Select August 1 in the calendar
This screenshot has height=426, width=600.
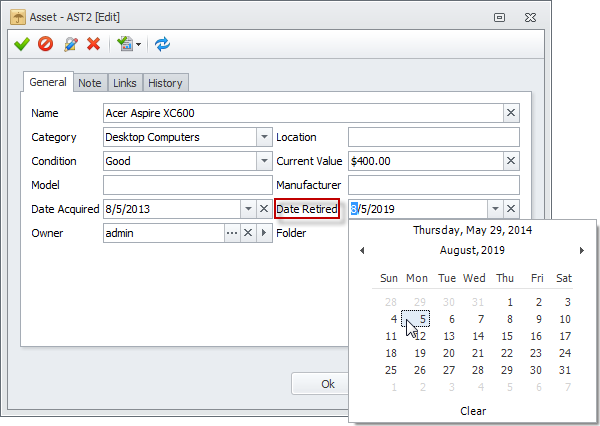pos(510,302)
